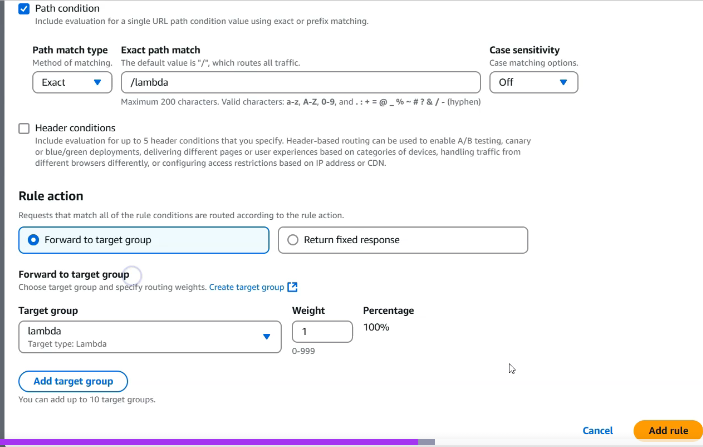The width and height of the screenshot is (703, 447).
Task: Click the orange Add rule button
Action: point(668,430)
